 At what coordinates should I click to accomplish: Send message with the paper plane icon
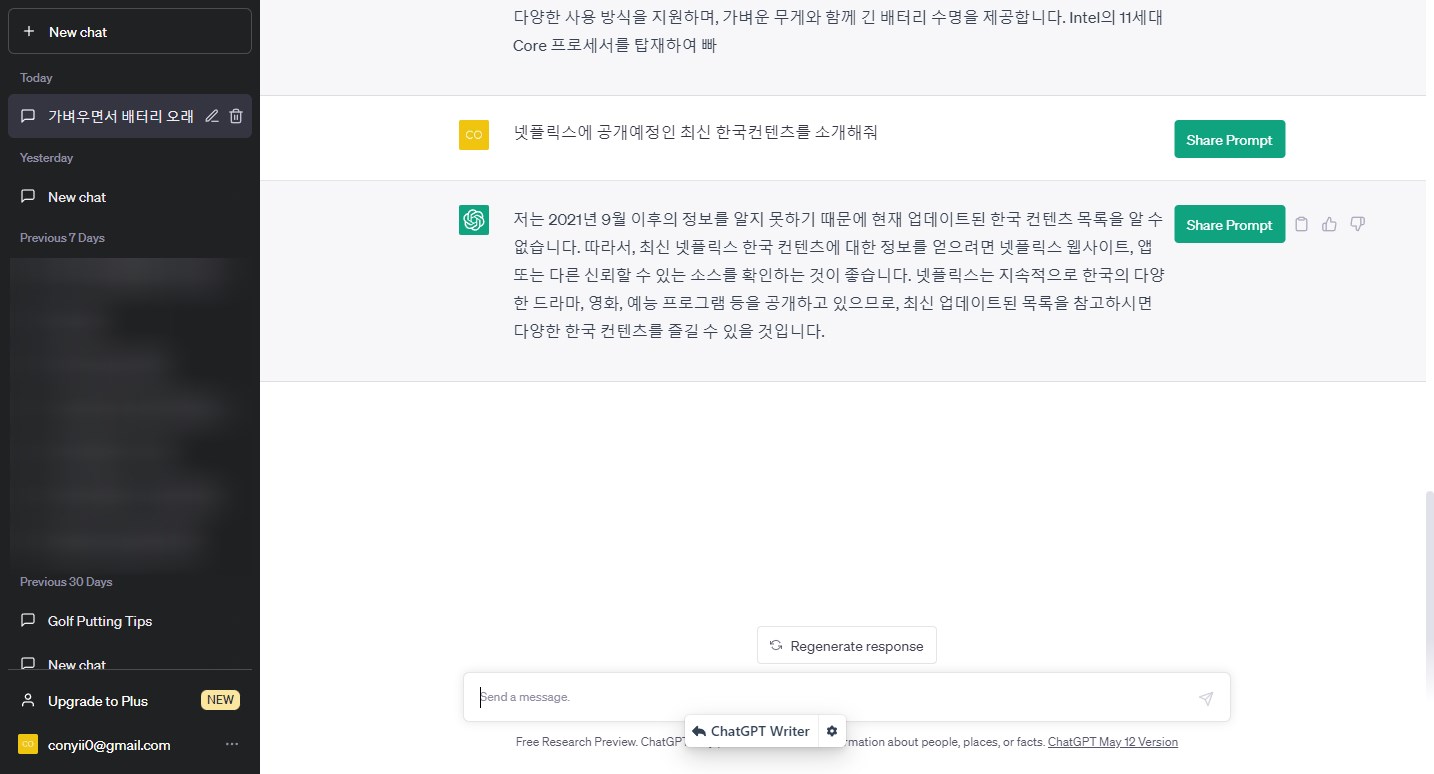click(1206, 697)
